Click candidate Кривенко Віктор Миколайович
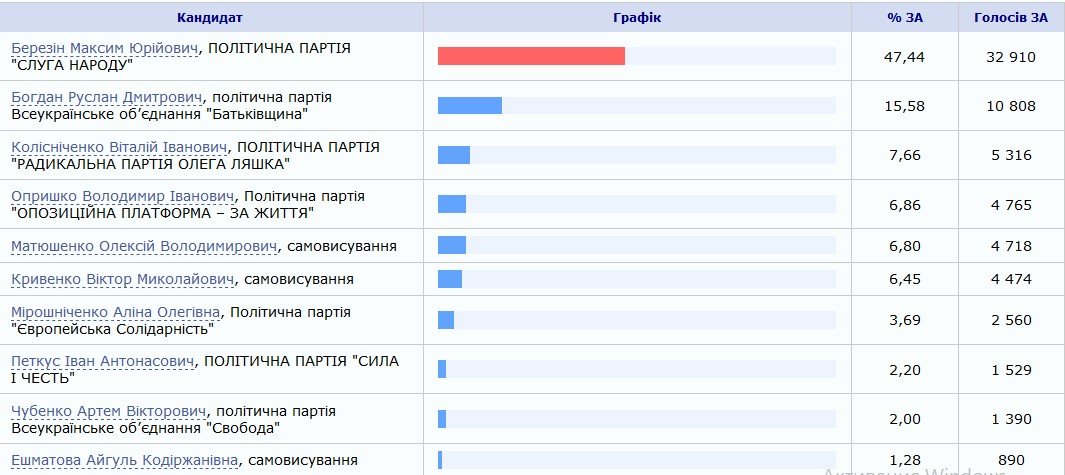1065x475 pixels. pos(123,279)
